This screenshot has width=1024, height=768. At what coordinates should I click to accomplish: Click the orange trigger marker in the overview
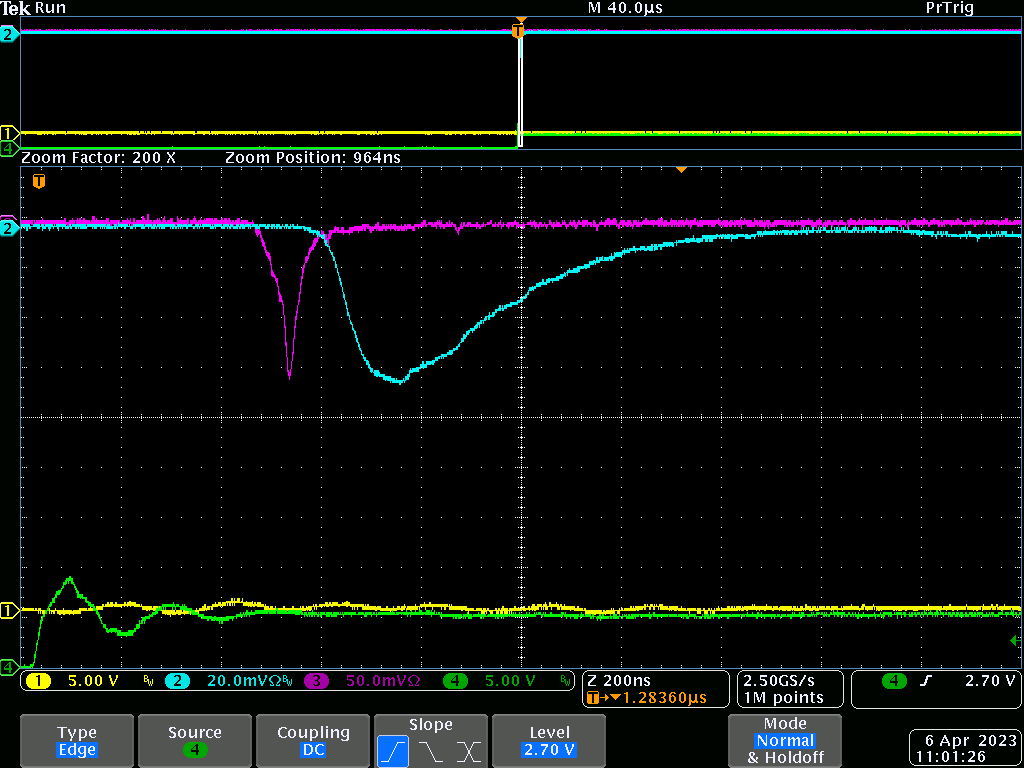coord(517,32)
